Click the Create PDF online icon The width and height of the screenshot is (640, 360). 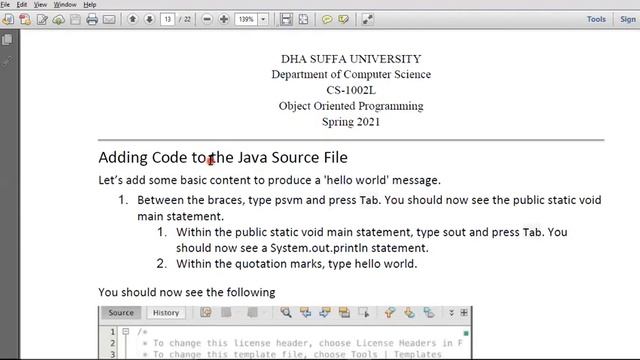[25, 19]
